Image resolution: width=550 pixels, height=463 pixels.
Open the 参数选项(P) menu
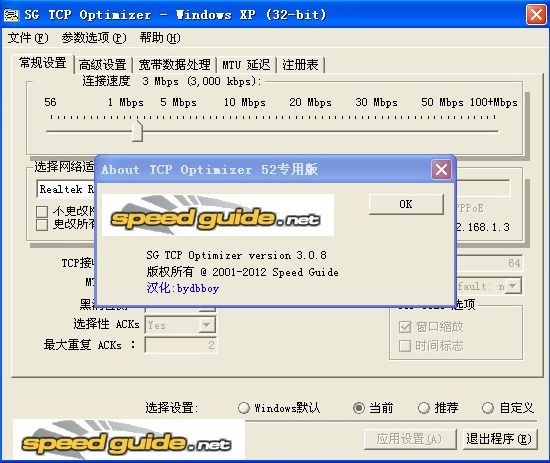[94, 38]
